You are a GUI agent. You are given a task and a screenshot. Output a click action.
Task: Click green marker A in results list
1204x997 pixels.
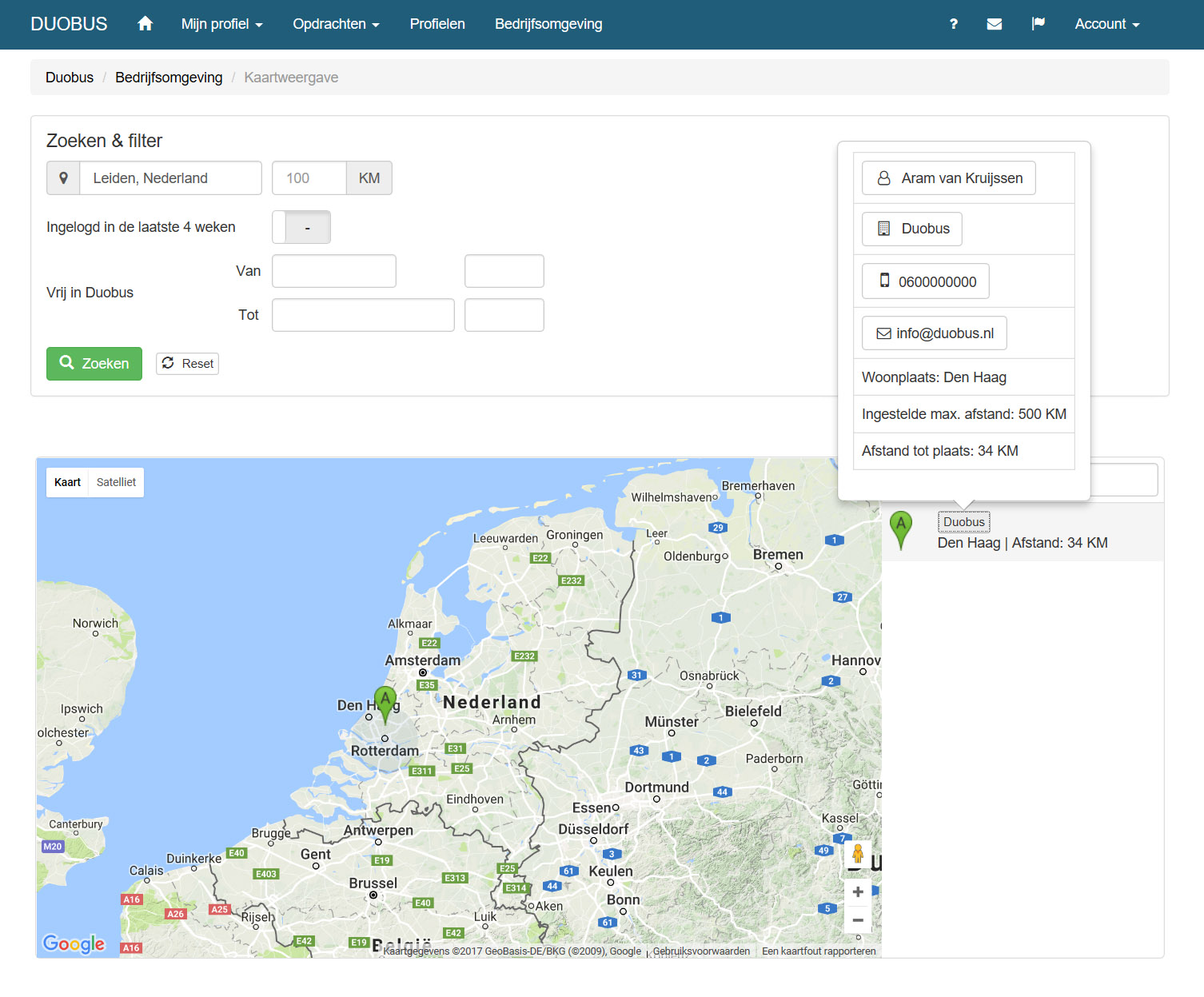[x=901, y=530]
